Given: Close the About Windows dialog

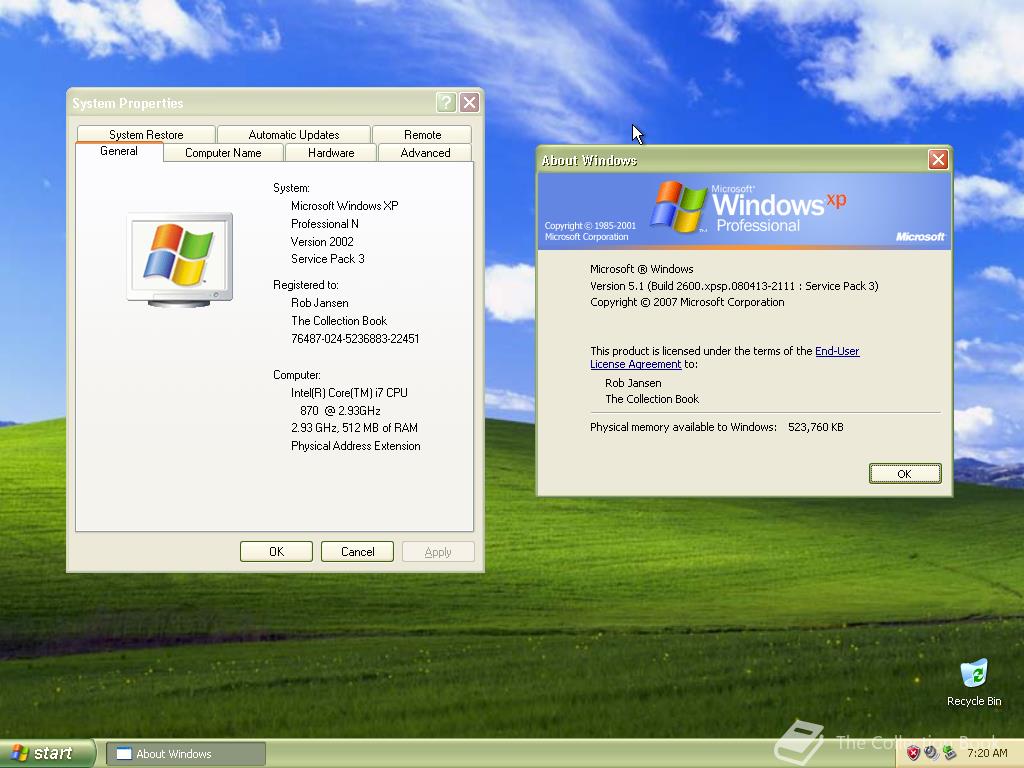Looking at the screenshot, I should click(938, 160).
